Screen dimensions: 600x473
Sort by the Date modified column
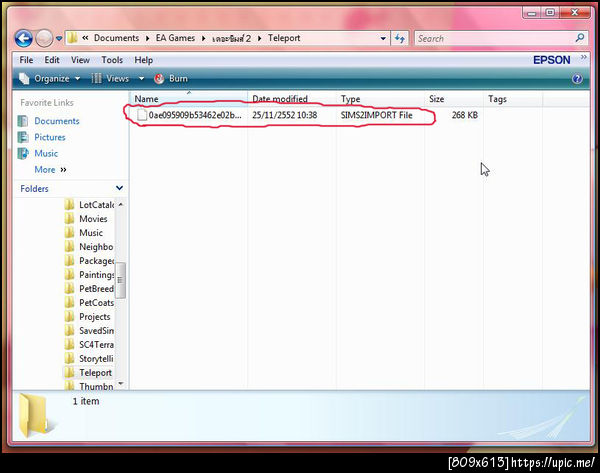tap(292, 99)
